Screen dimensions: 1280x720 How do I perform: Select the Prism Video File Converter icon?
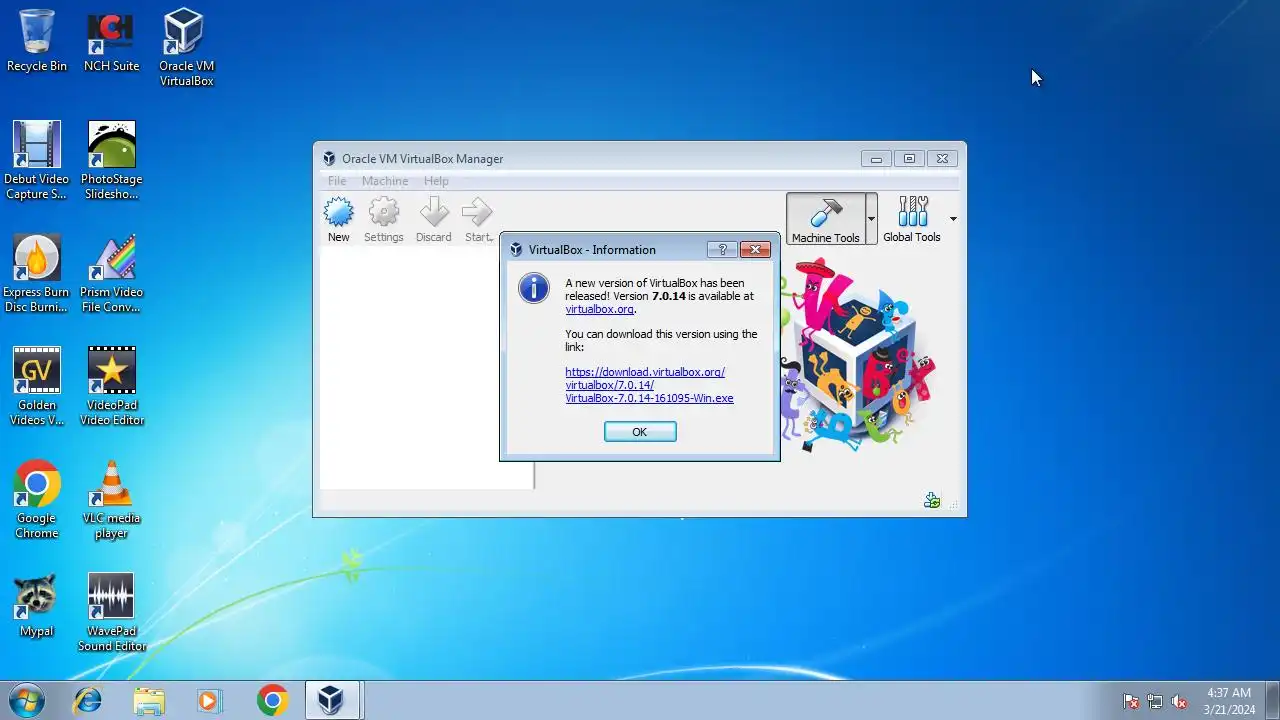[x=111, y=274]
